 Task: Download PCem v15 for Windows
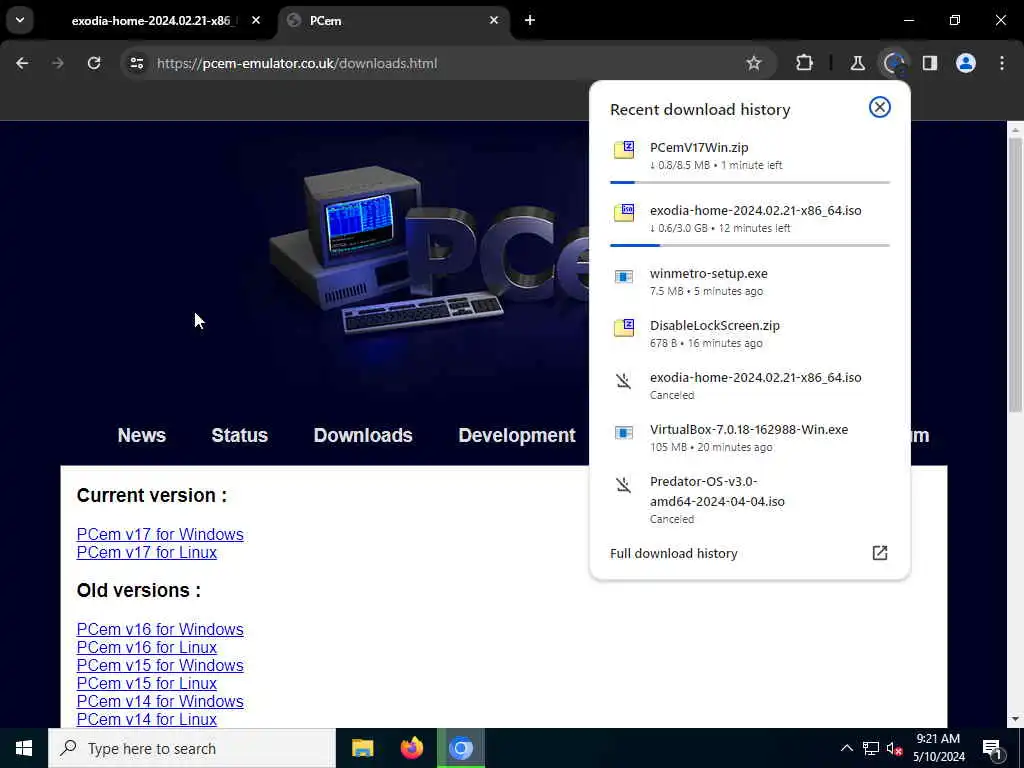(160, 665)
